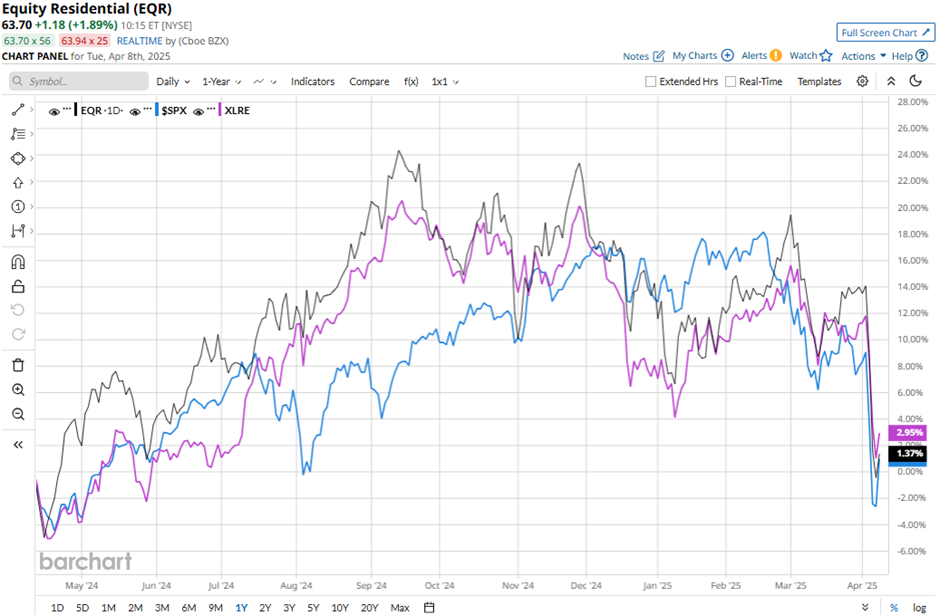This screenshot has height=615, width=940.
Task: Open XLRE series options ellipsis
Action: [x=211, y=109]
